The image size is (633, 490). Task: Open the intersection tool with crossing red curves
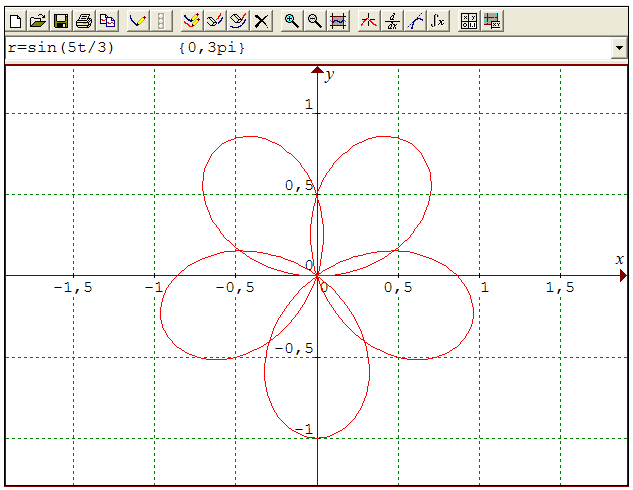point(369,21)
